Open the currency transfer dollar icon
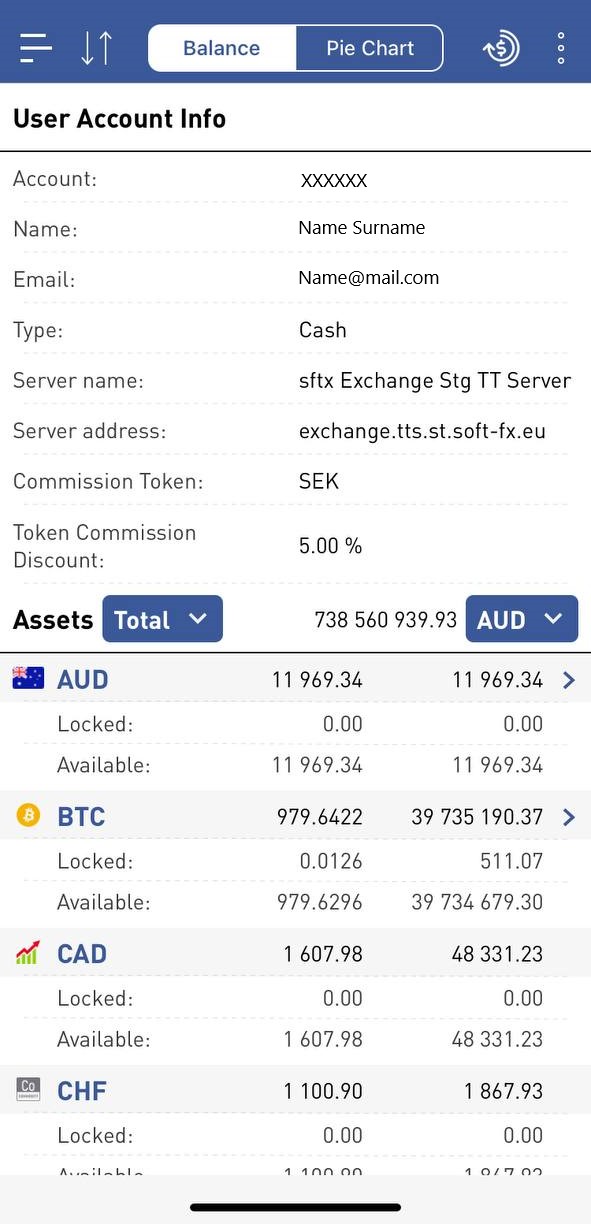The height and width of the screenshot is (1224, 591). click(501, 48)
